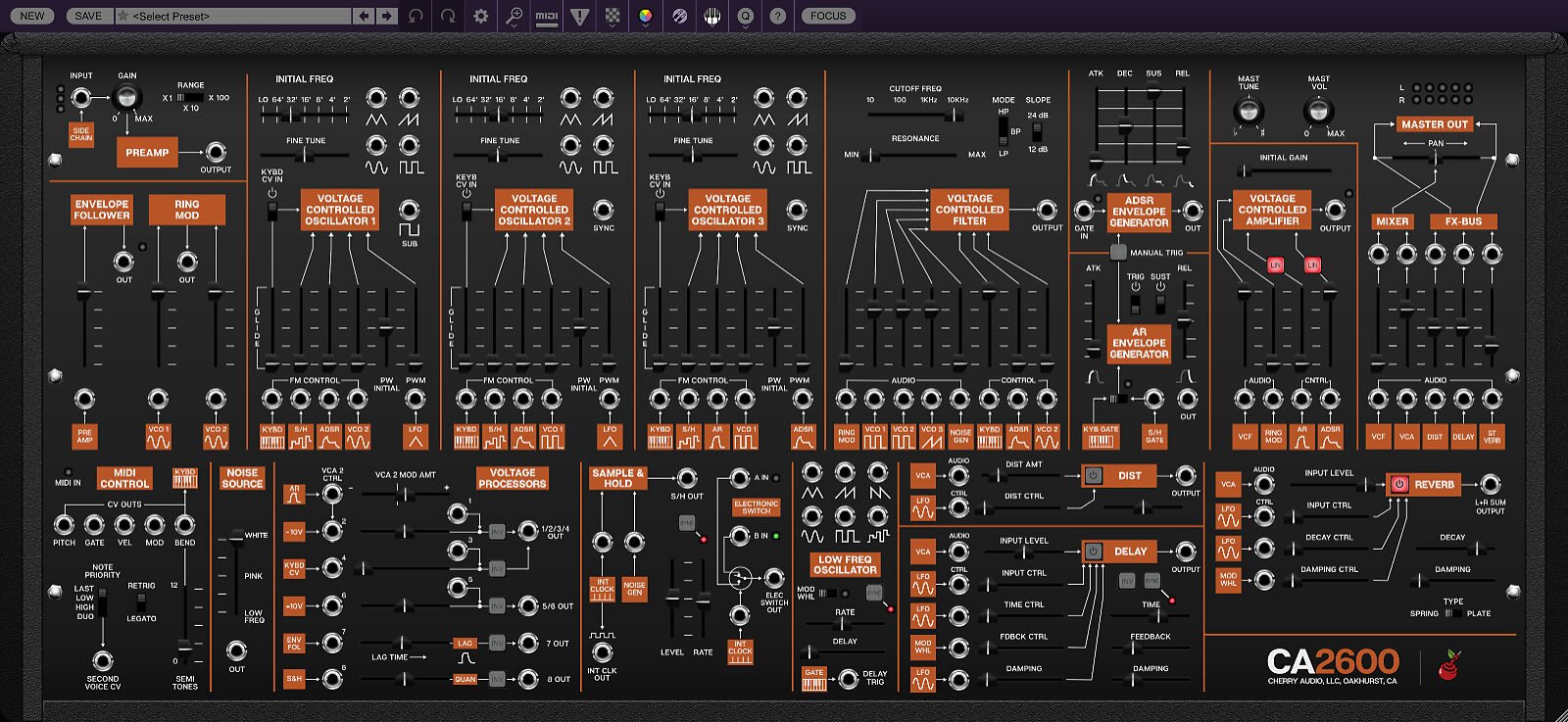Toggle the on-screen piano keyboard icon
Screen dimensions: 1568x722
pos(712,16)
